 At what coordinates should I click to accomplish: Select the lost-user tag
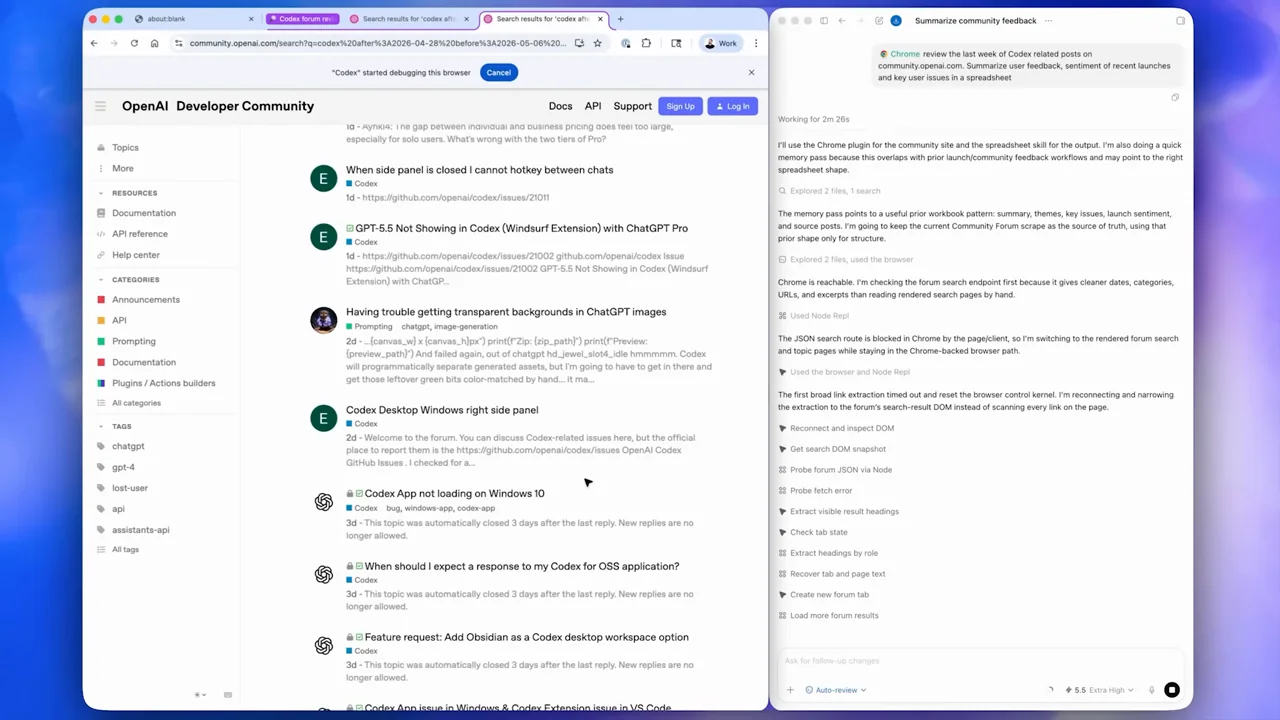pyautogui.click(x=129, y=488)
